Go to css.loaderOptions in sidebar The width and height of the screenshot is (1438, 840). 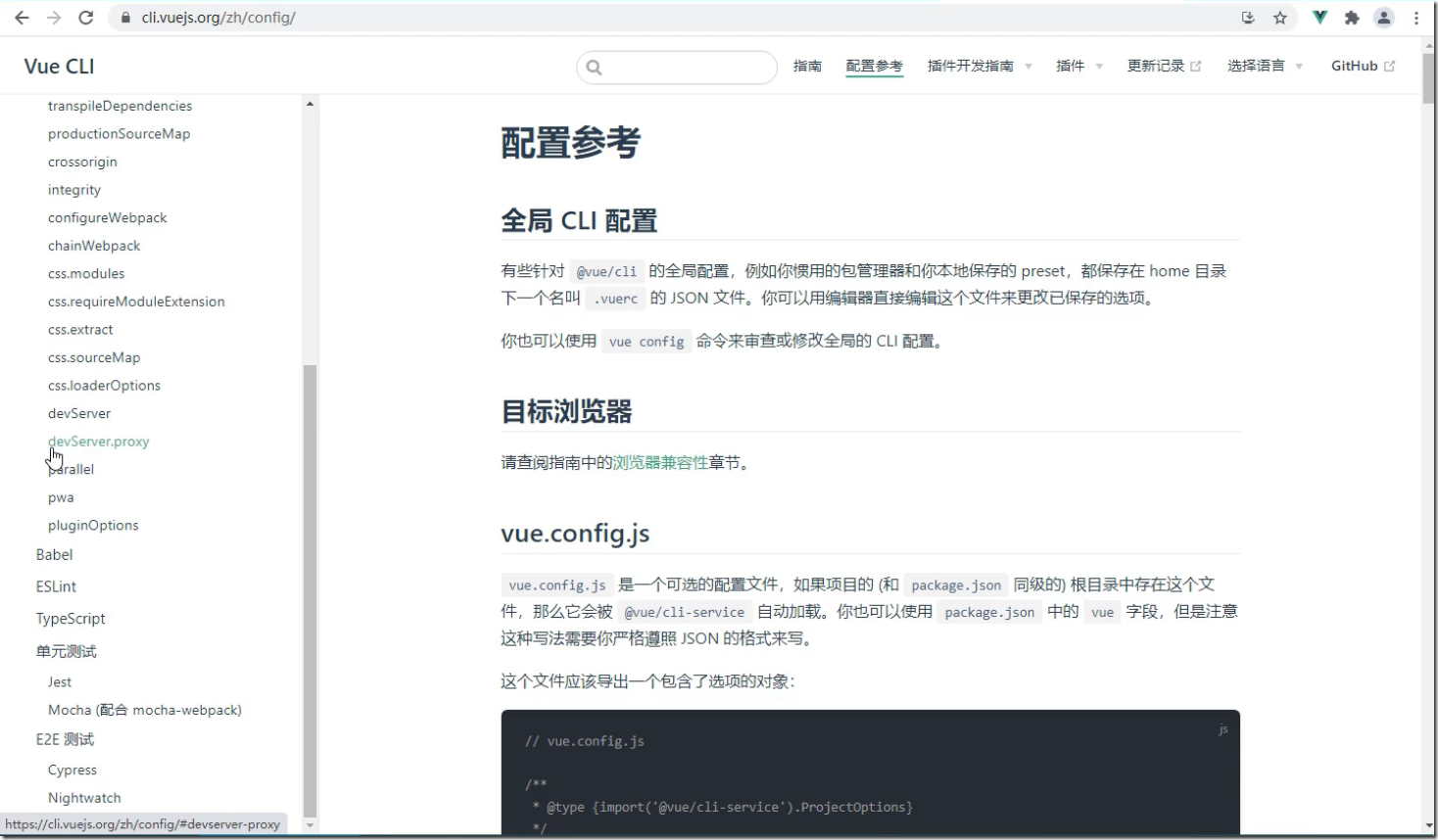[x=104, y=386]
